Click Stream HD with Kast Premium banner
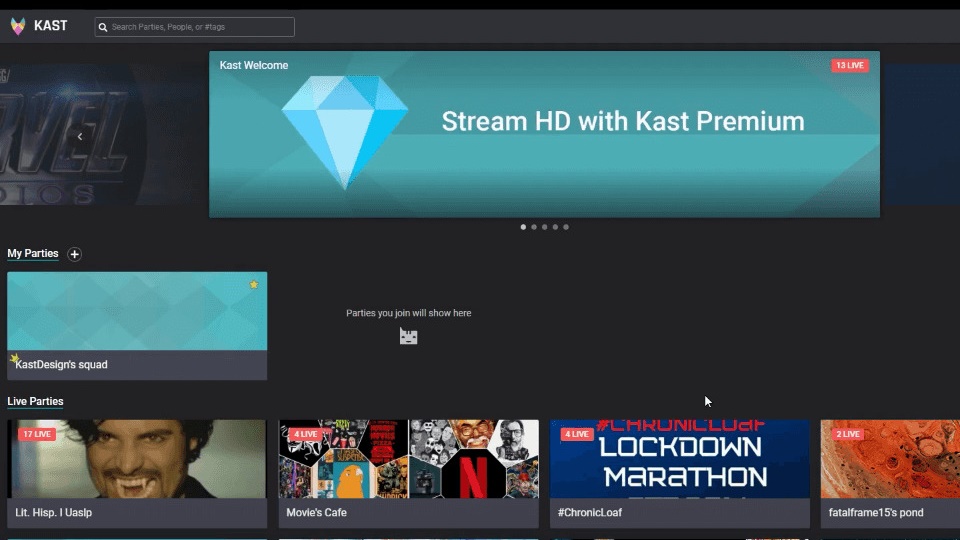The width and height of the screenshot is (960, 540). click(622, 122)
